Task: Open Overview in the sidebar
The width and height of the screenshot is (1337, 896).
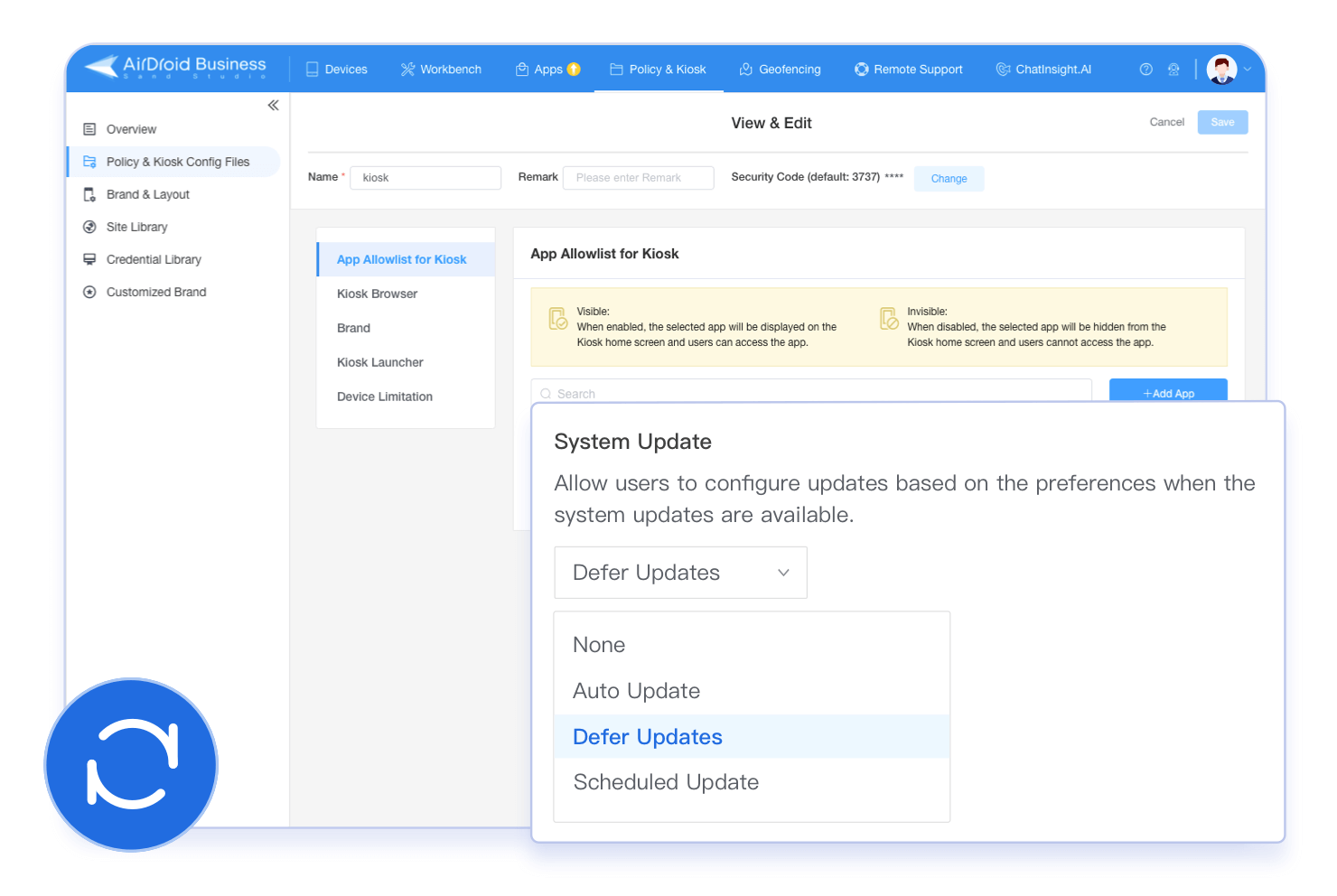Action: coord(130,129)
